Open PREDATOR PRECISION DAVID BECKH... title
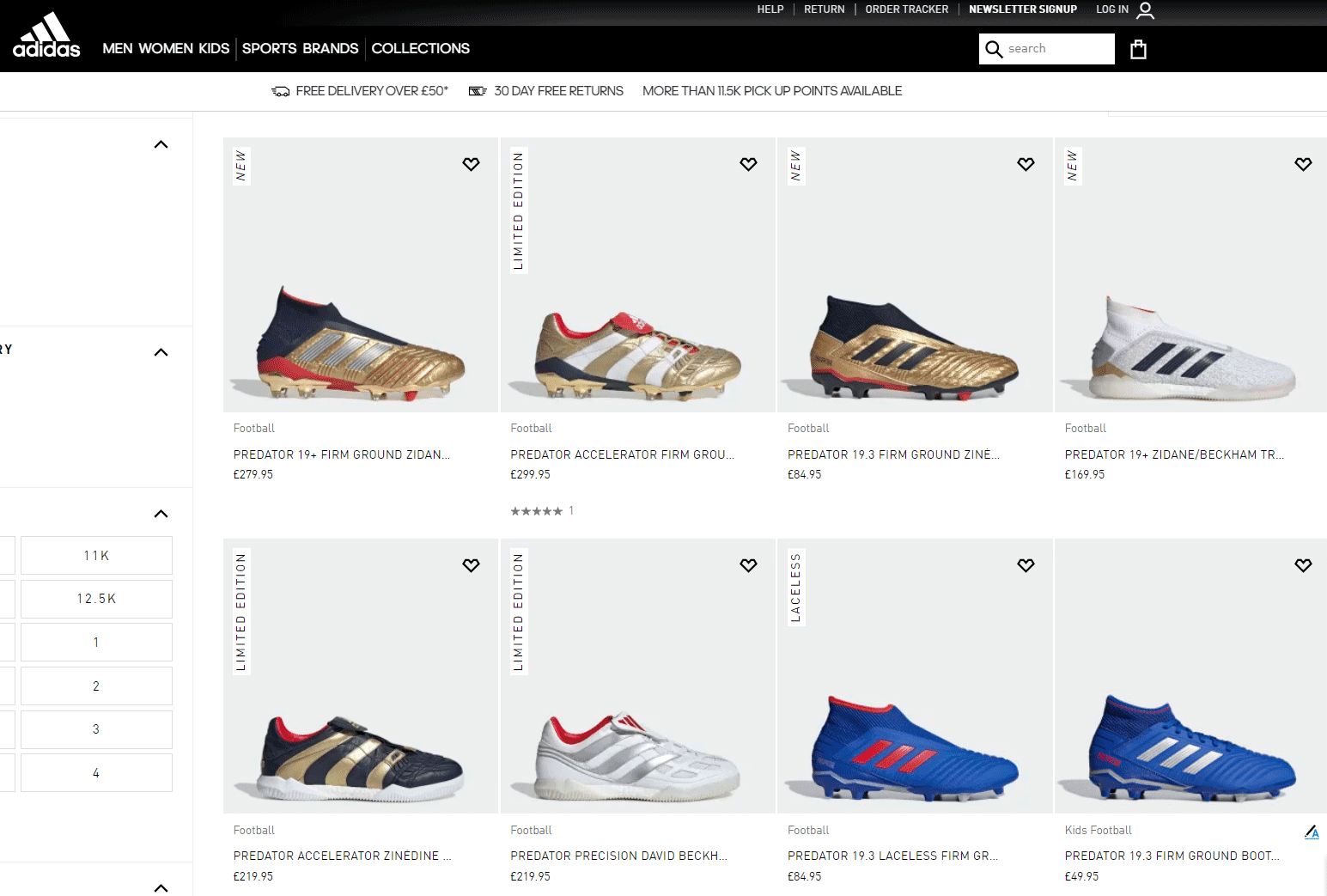Image resolution: width=1327 pixels, height=896 pixels. pos(619,856)
